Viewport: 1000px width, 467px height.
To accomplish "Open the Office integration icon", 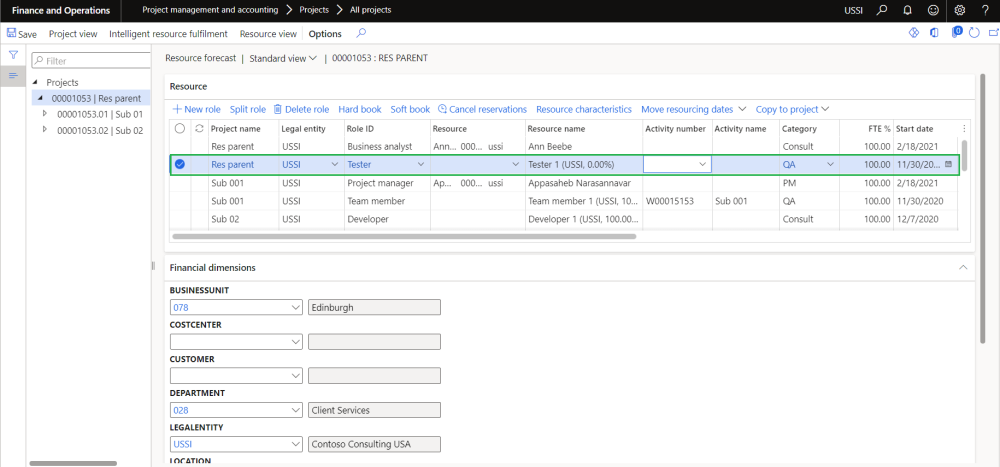I will 934,34.
